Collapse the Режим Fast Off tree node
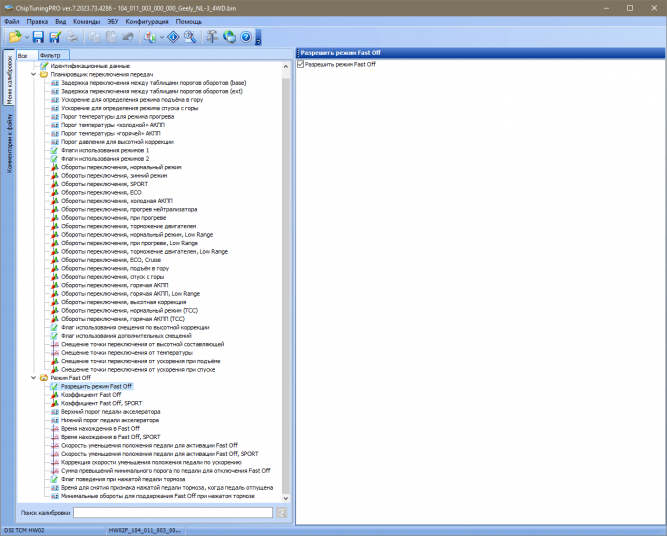Image resolution: width=667 pixels, height=536 pixels. (x=34, y=378)
